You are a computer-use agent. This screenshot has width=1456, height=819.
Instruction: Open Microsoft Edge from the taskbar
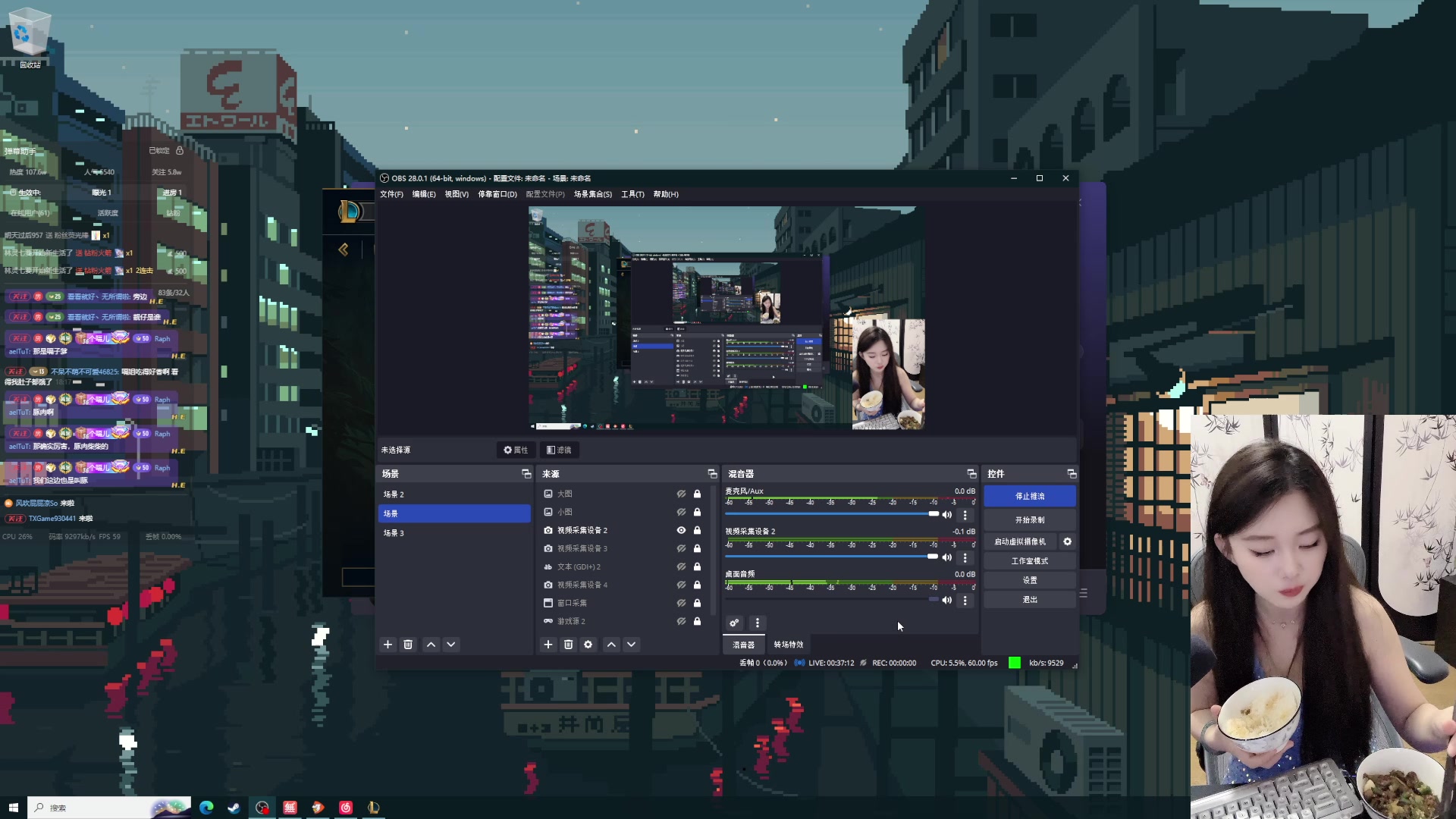[206, 808]
